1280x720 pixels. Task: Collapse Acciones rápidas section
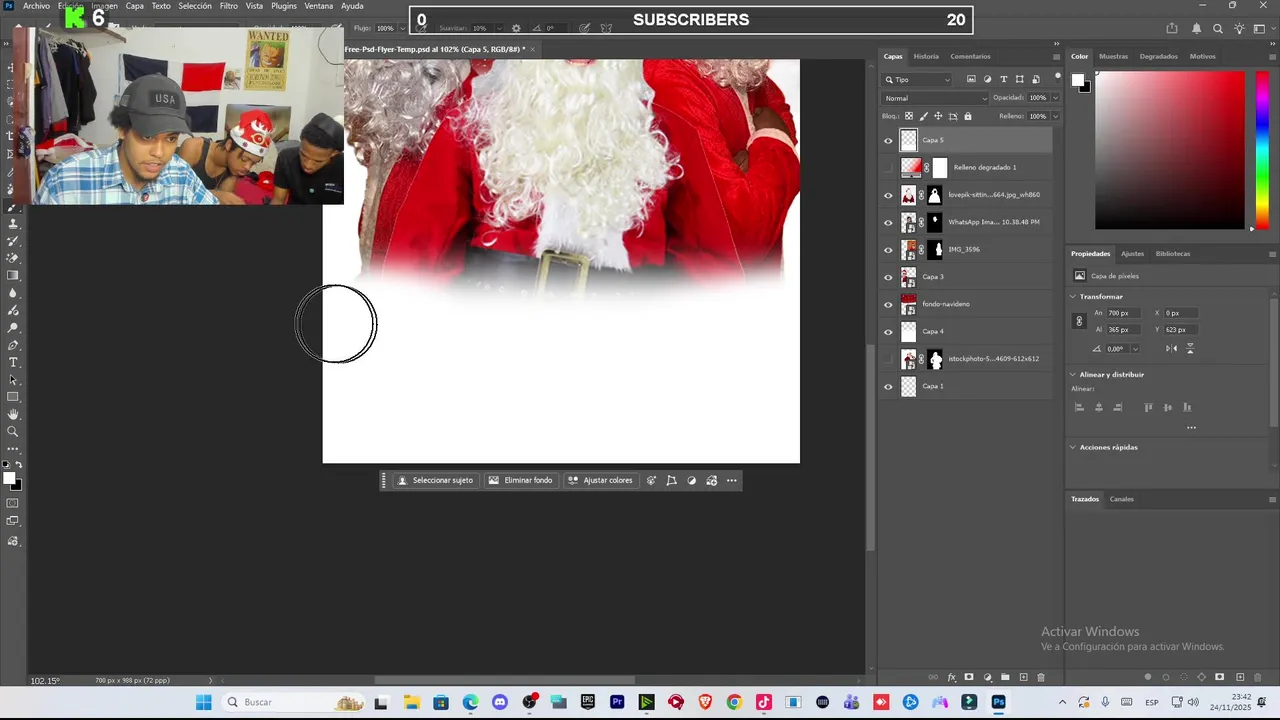(1073, 448)
